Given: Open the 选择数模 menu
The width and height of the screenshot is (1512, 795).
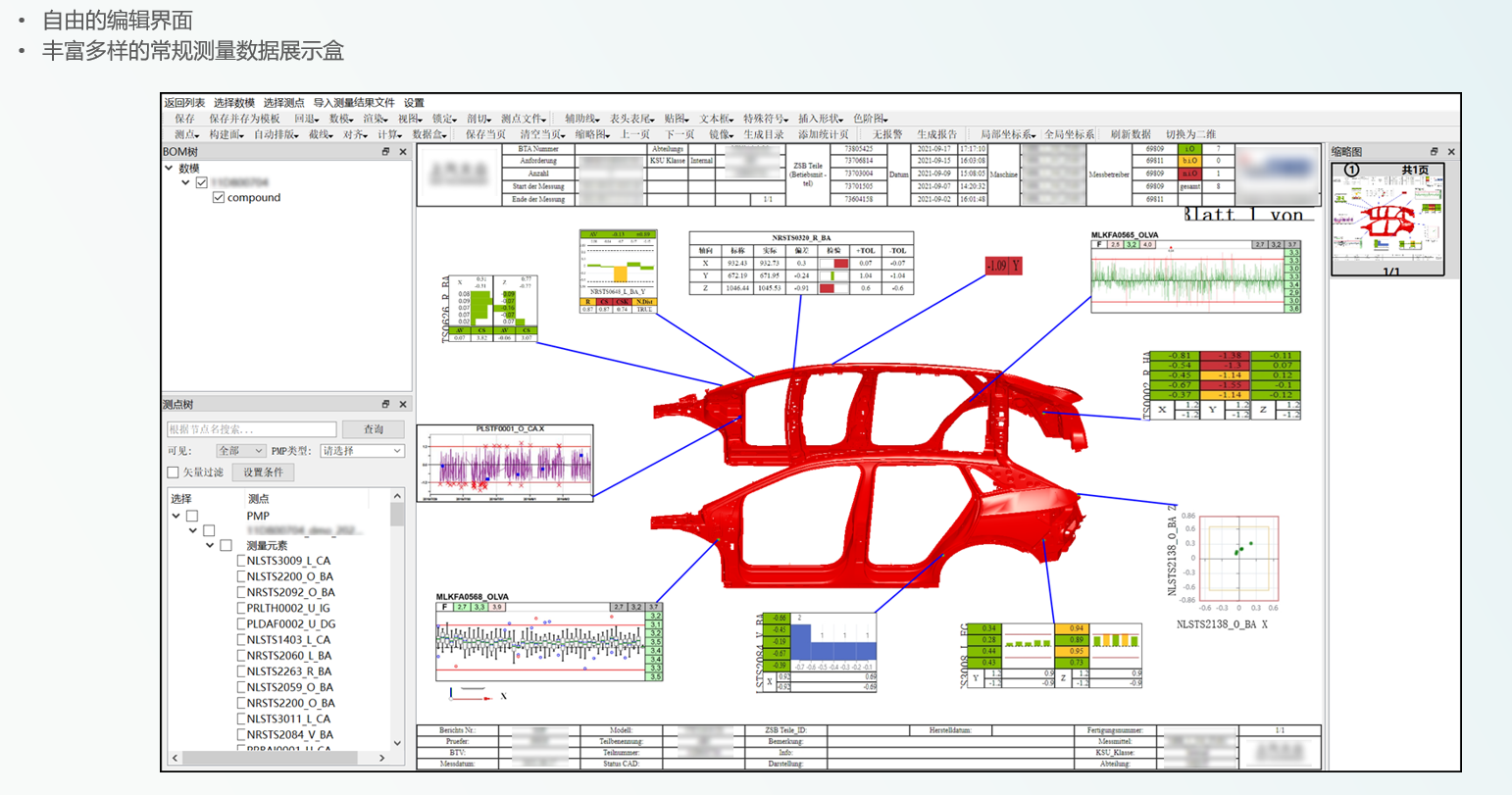Looking at the screenshot, I should (234, 103).
